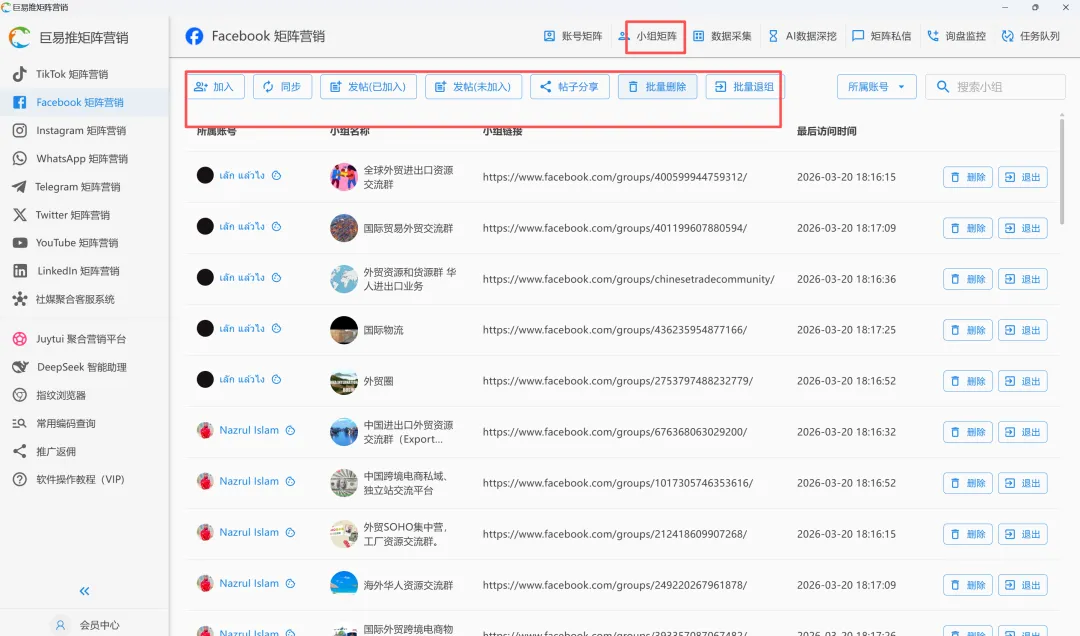Image resolution: width=1080 pixels, height=636 pixels.
Task: Open WhatsApp 矩阵营销 in the sidebar
Action: pos(83,158)
